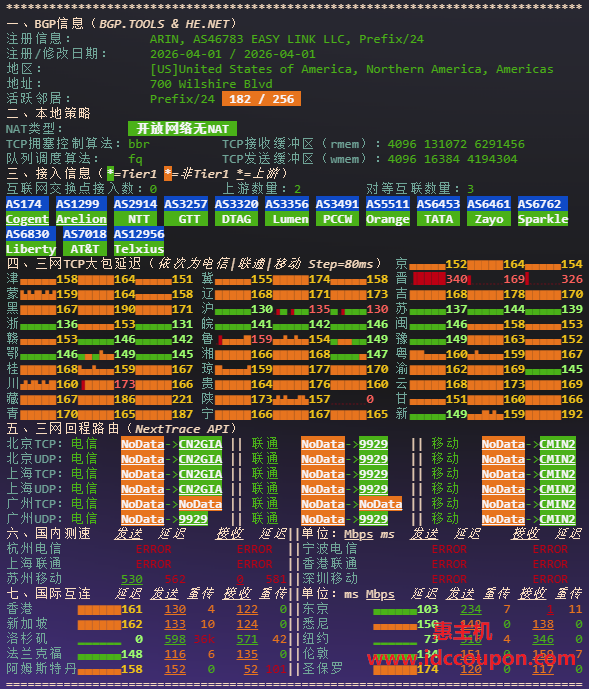Viewport: 589px width, 689px height.
Task: Click the 'Telxius' label
Action: pos(139,249)
